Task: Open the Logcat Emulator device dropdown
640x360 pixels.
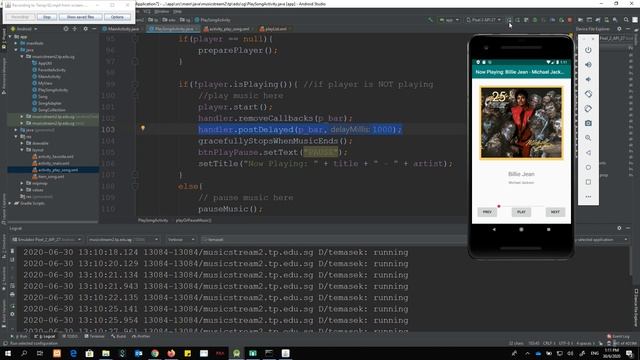Action: 47,240
